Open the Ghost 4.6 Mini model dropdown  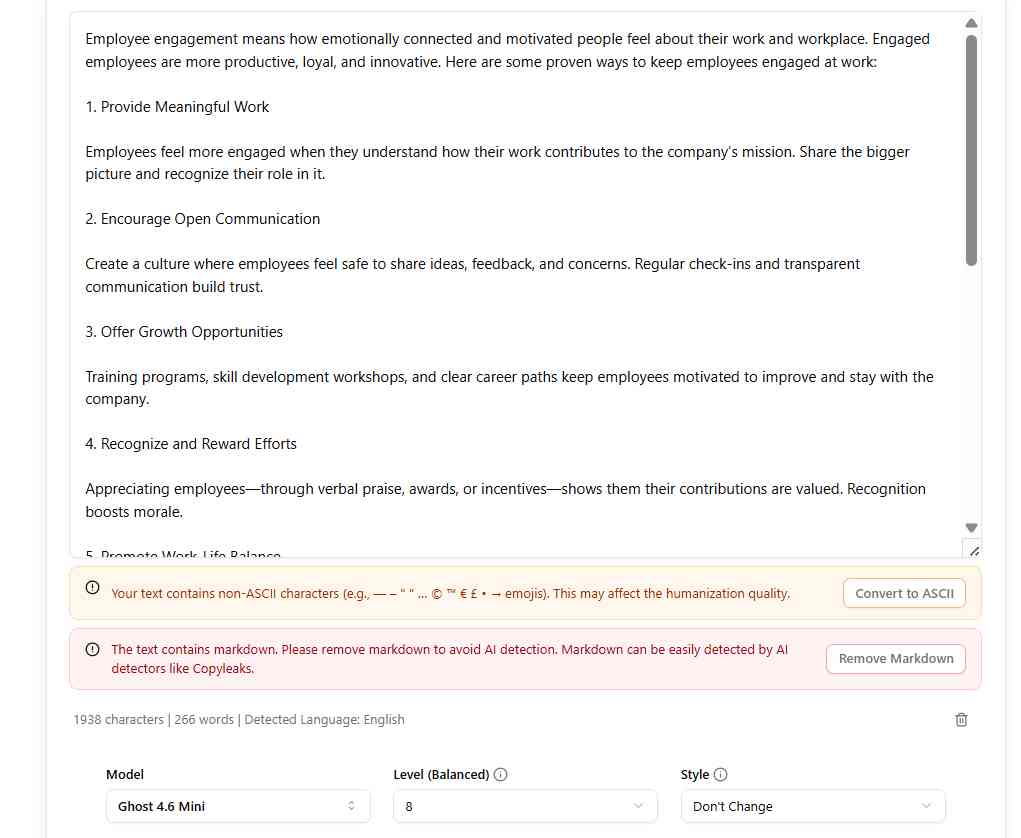coord(238,806)
